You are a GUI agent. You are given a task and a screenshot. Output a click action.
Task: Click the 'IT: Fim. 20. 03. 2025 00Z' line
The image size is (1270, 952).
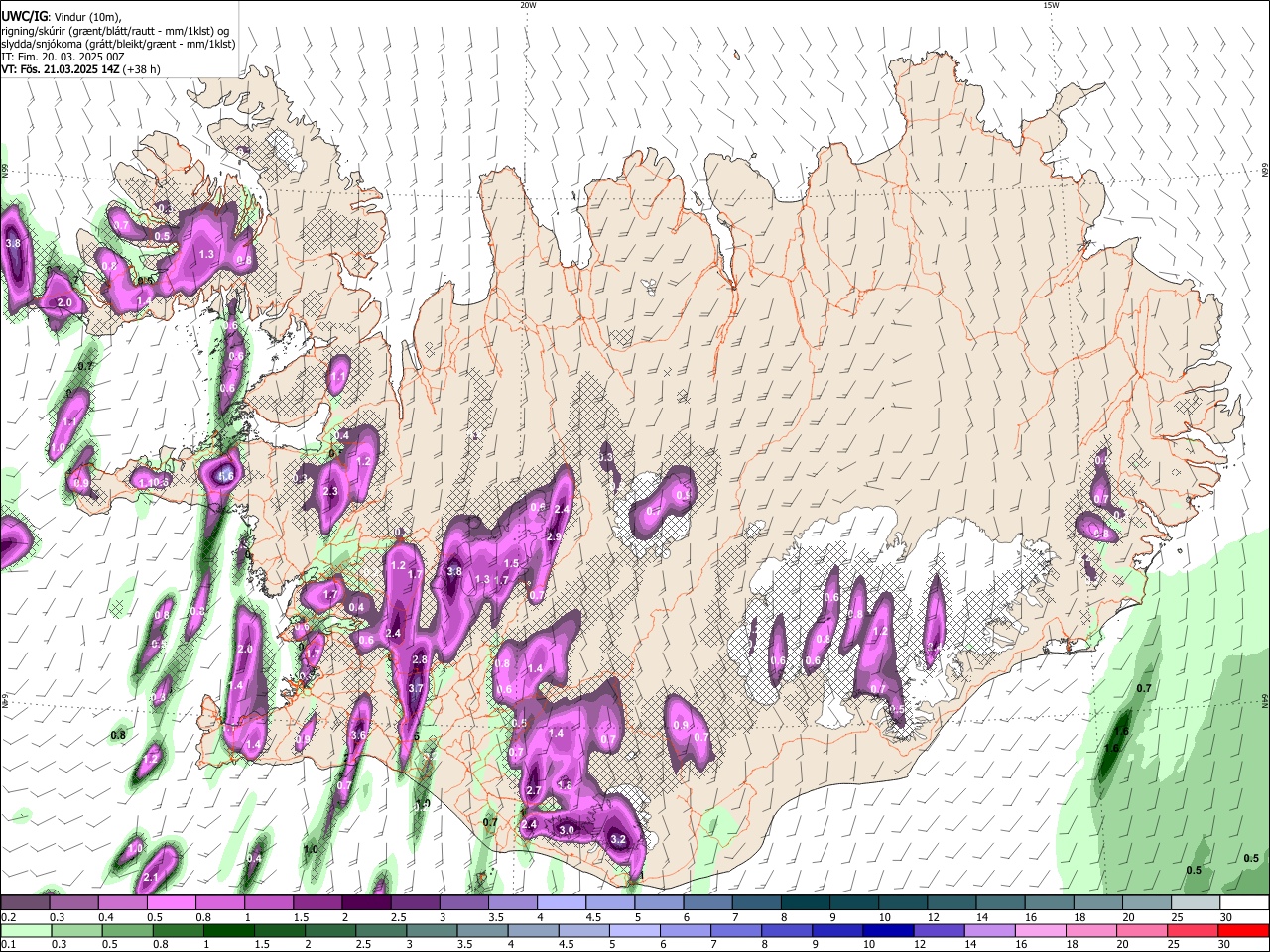pyautogui.click(x=63, y=57)
